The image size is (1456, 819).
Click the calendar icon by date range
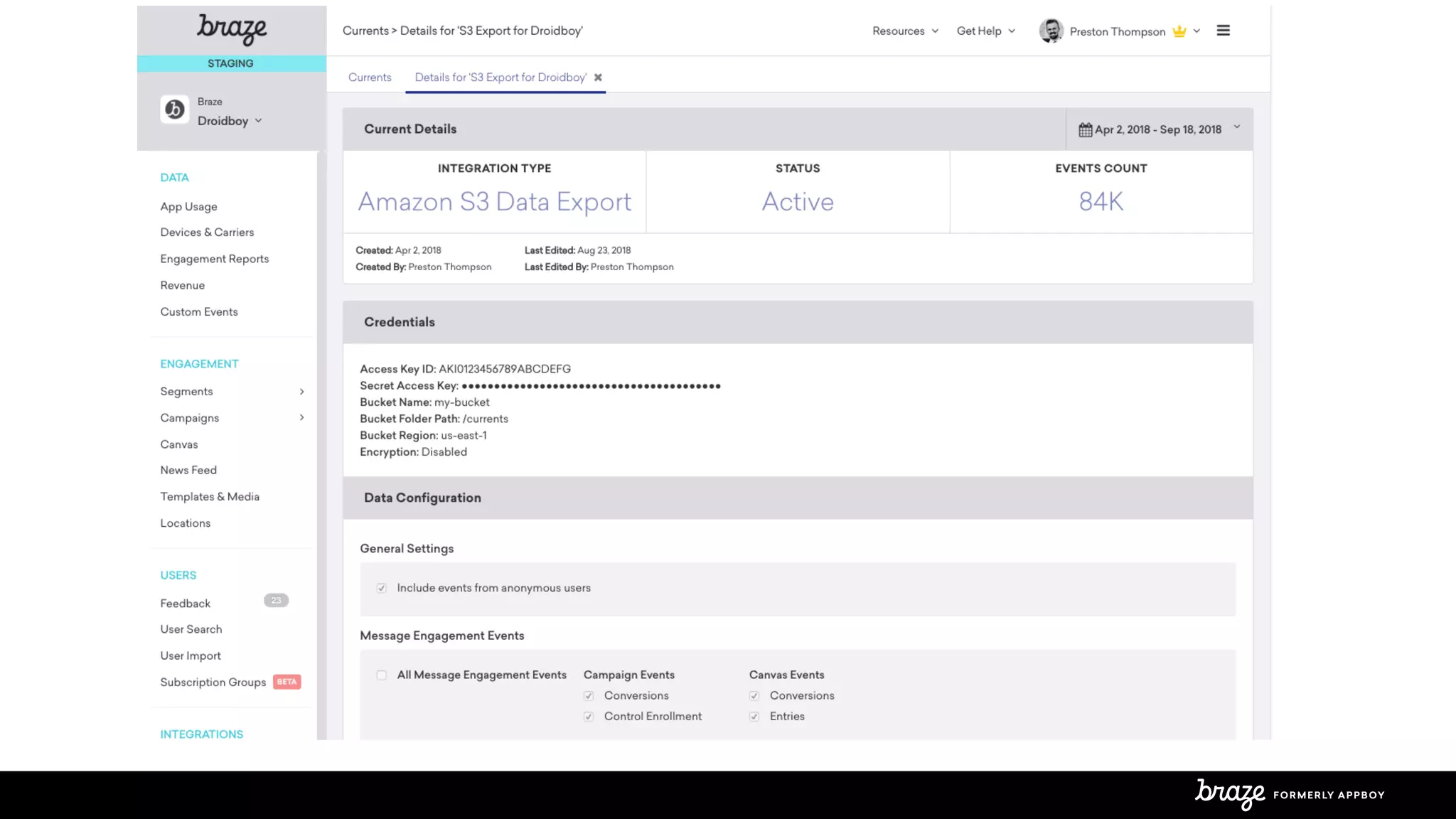[1085, 129]
